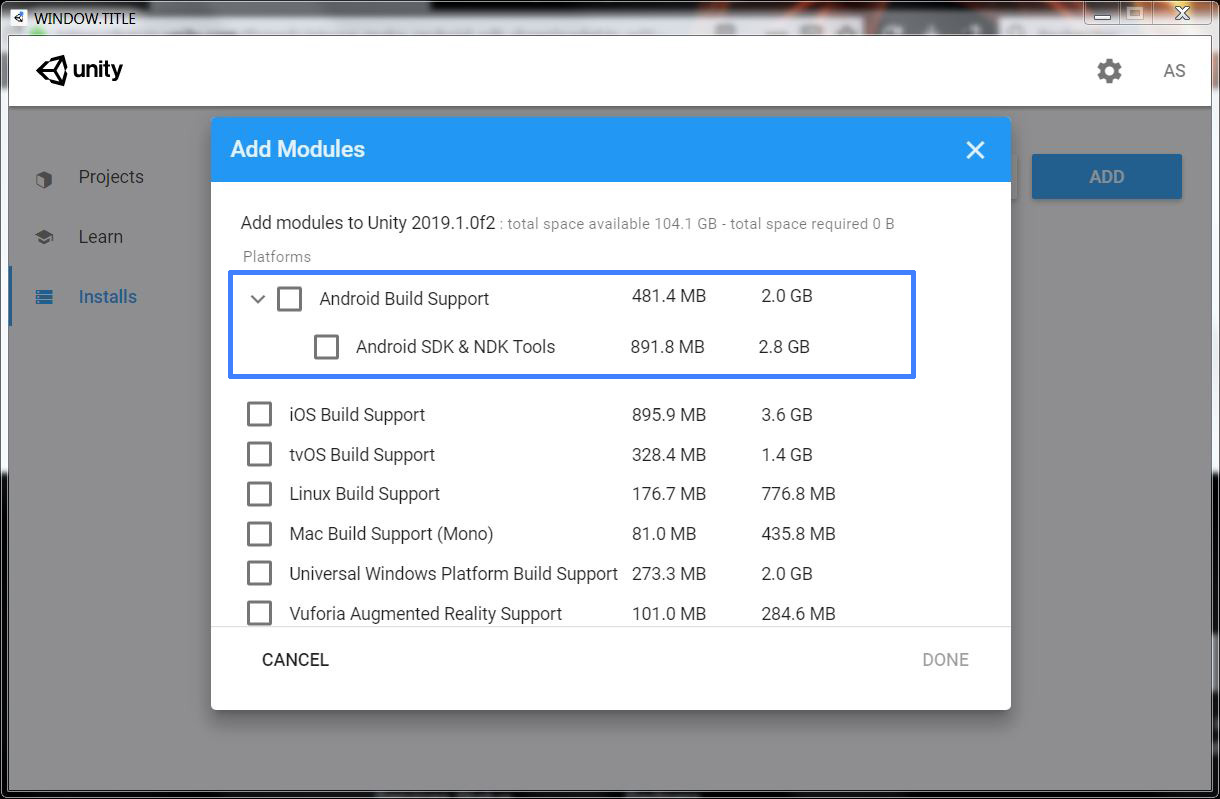The image size is (1220, 799).
Task: Click the Universal Windows Platform Build Support label
Action: [x=454, y=574]
